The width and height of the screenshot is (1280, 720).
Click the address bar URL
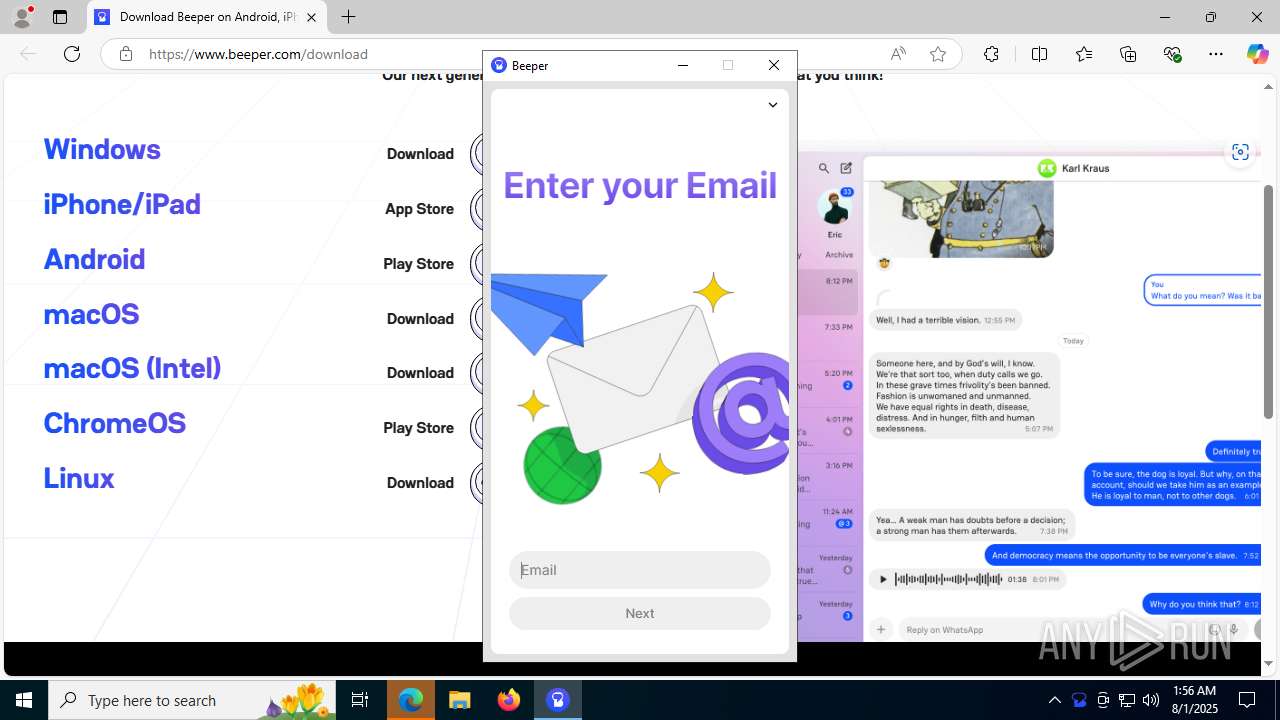pyautogui.click(x=258, y=54)
